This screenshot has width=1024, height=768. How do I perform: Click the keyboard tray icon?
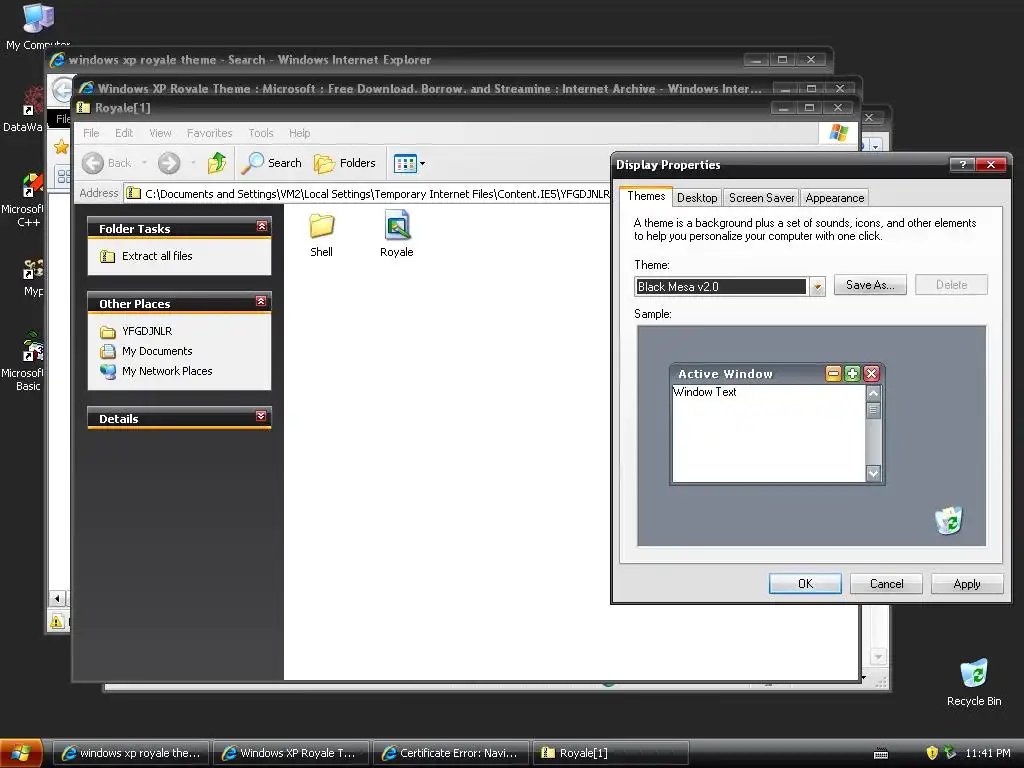click(880, 754)
